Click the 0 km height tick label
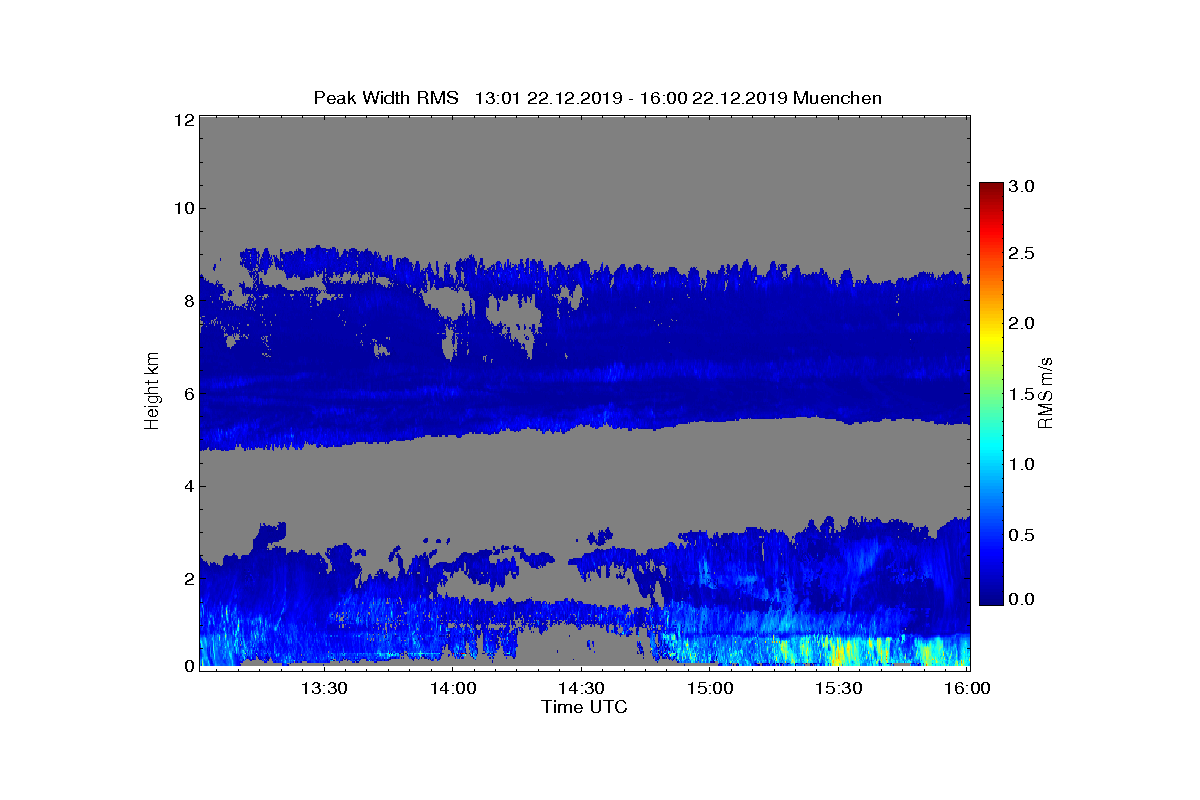The width and height of the screenshot is (1200, 800). (x=187, y=666)
